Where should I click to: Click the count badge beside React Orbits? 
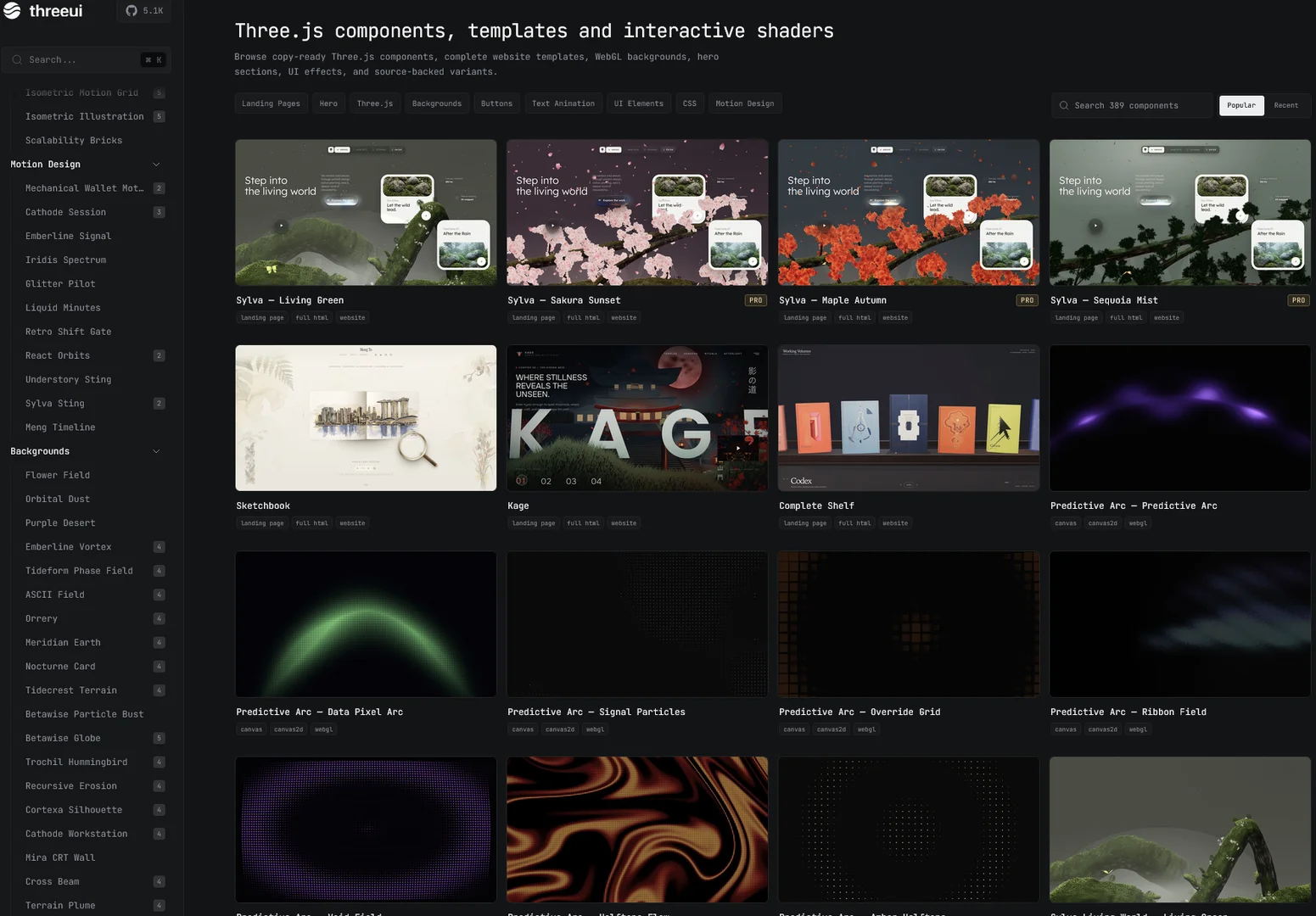coord(159,355)
